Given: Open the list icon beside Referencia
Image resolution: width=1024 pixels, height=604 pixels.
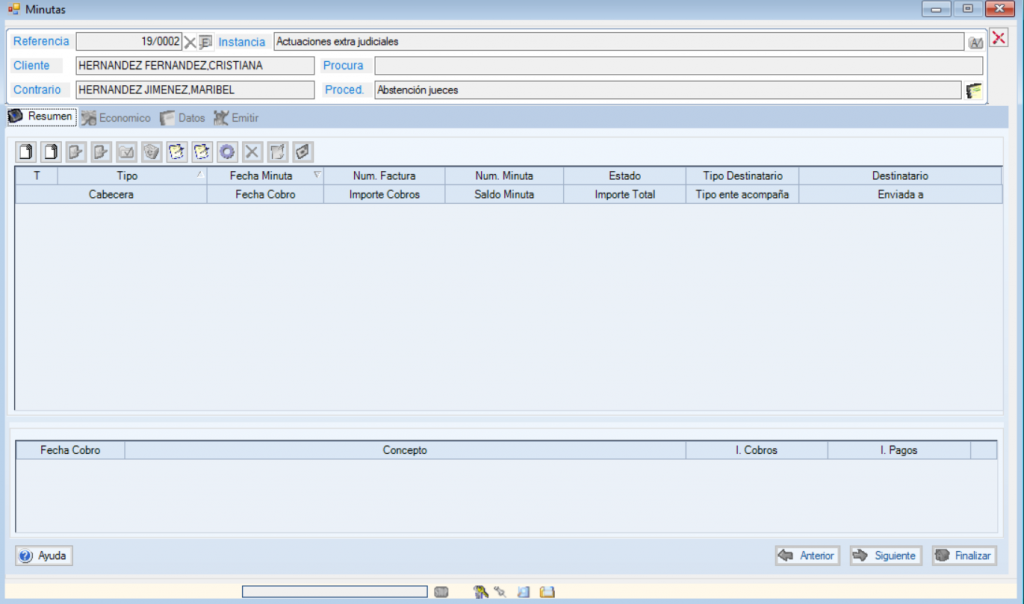Looking at the screenshot, I should click(205, 42).
